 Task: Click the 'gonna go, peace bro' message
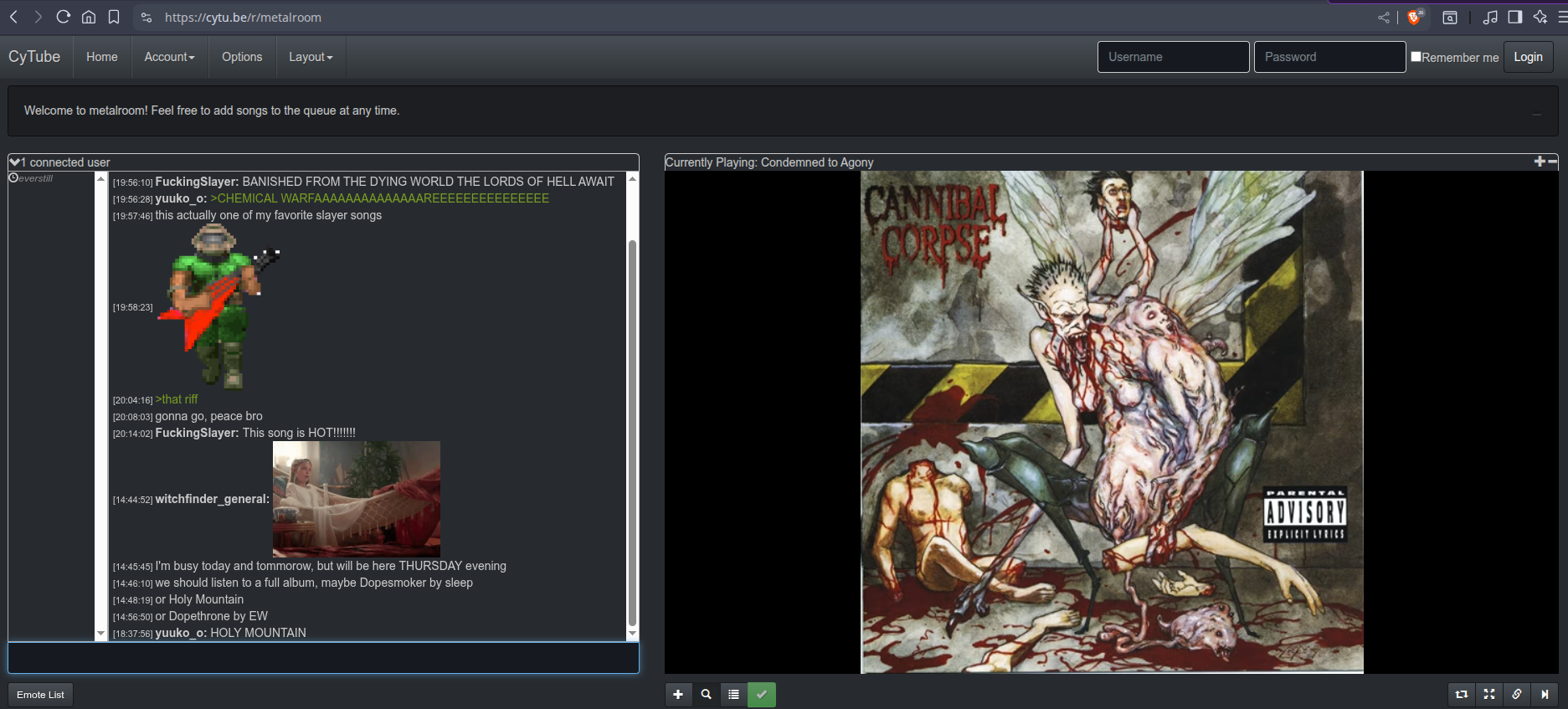208,416
